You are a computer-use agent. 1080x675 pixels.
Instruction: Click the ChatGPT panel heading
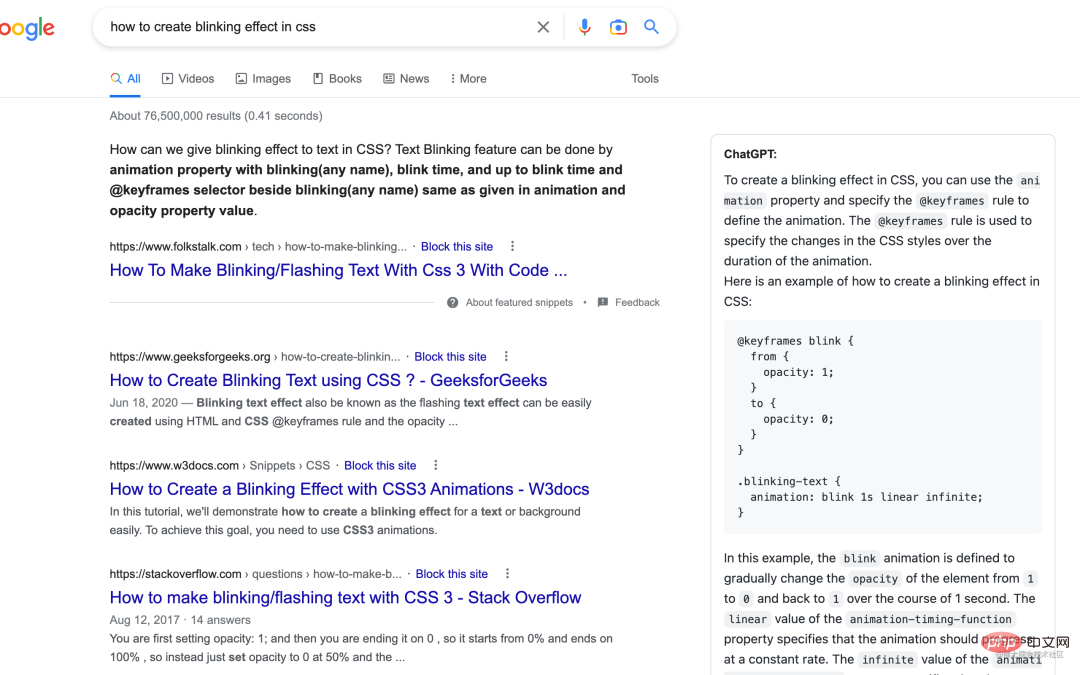tap(750, 154)
